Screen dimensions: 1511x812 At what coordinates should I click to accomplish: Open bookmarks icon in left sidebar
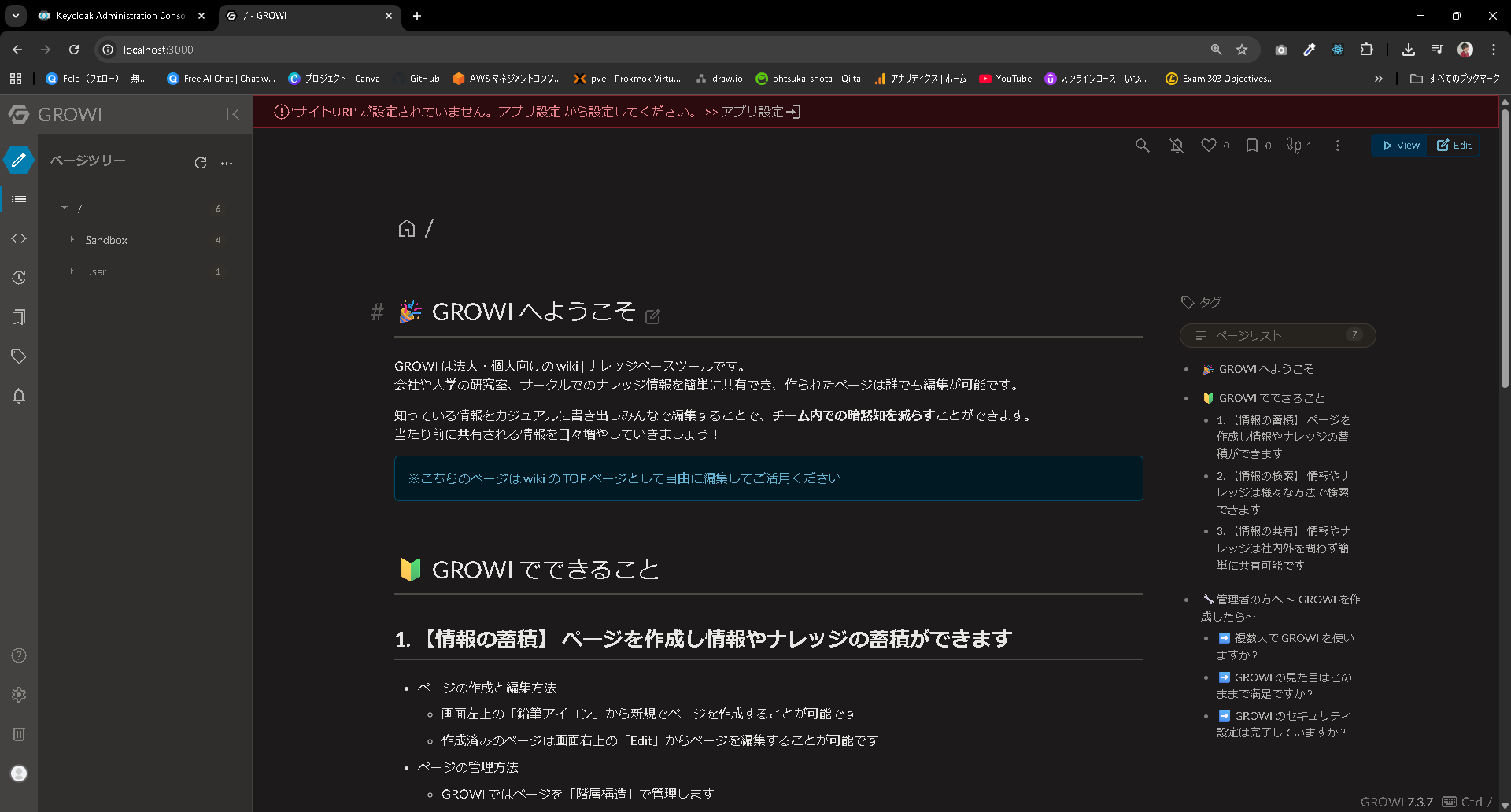[x=19, y=317]
